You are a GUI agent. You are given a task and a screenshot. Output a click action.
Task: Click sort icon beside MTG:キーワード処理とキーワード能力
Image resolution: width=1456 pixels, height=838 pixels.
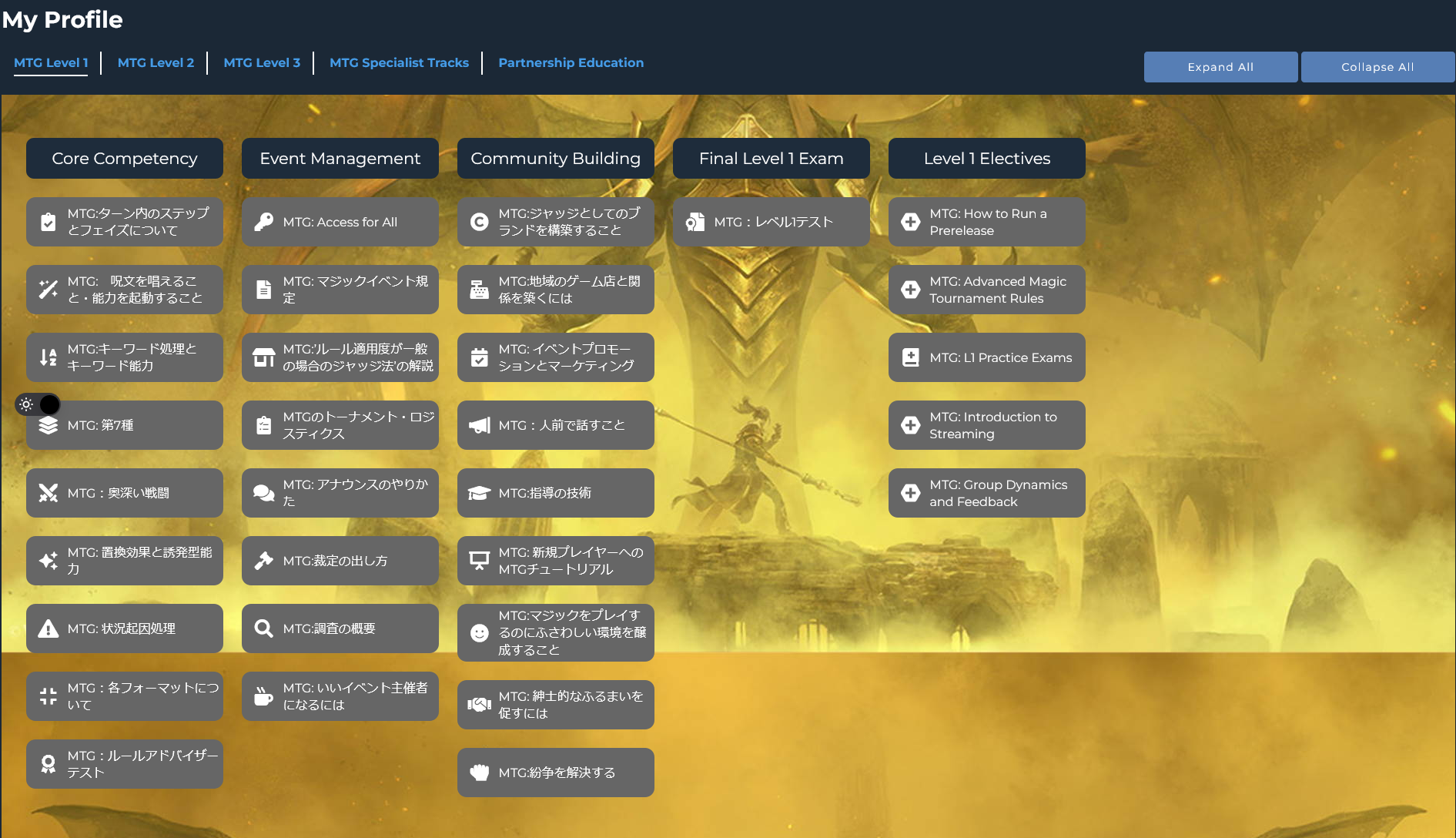(x=48, y=357)
